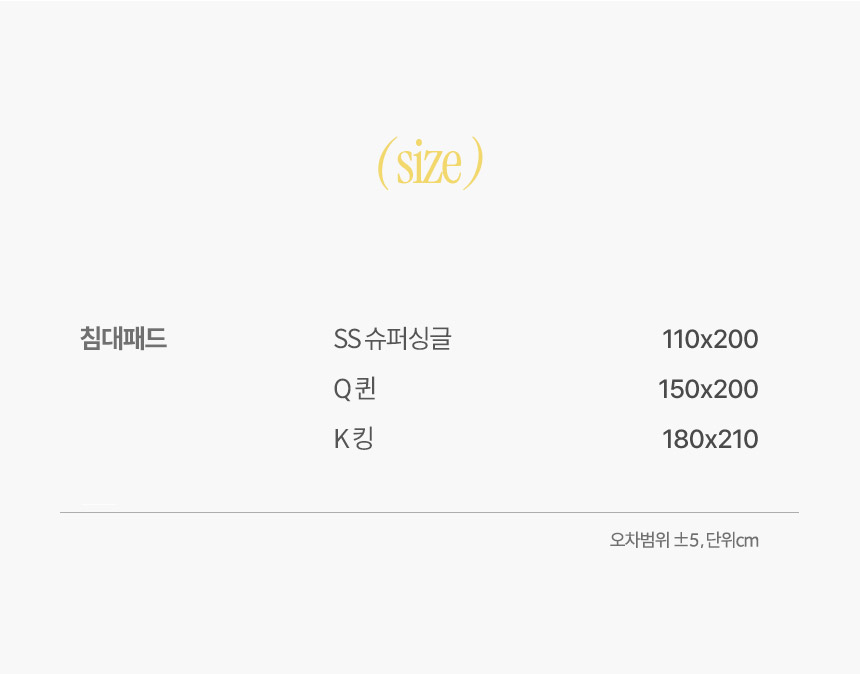Select the 슈퍼싱글 size name
This screenshot has width=860, height=674.
coord(408,338)
